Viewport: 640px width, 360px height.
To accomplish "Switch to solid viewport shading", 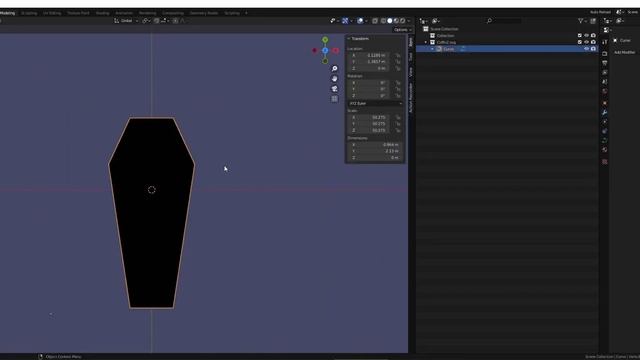I will coord(390,21).
